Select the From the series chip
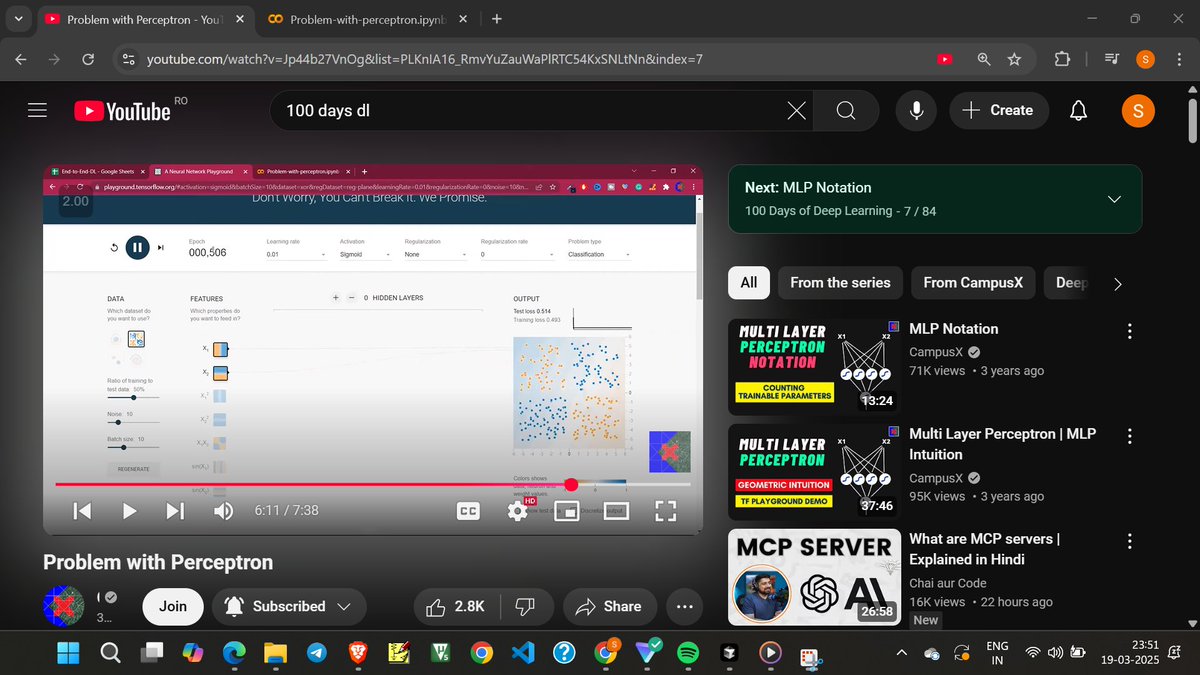Viewport: 1200px width, 675px height. click(840, 283)
